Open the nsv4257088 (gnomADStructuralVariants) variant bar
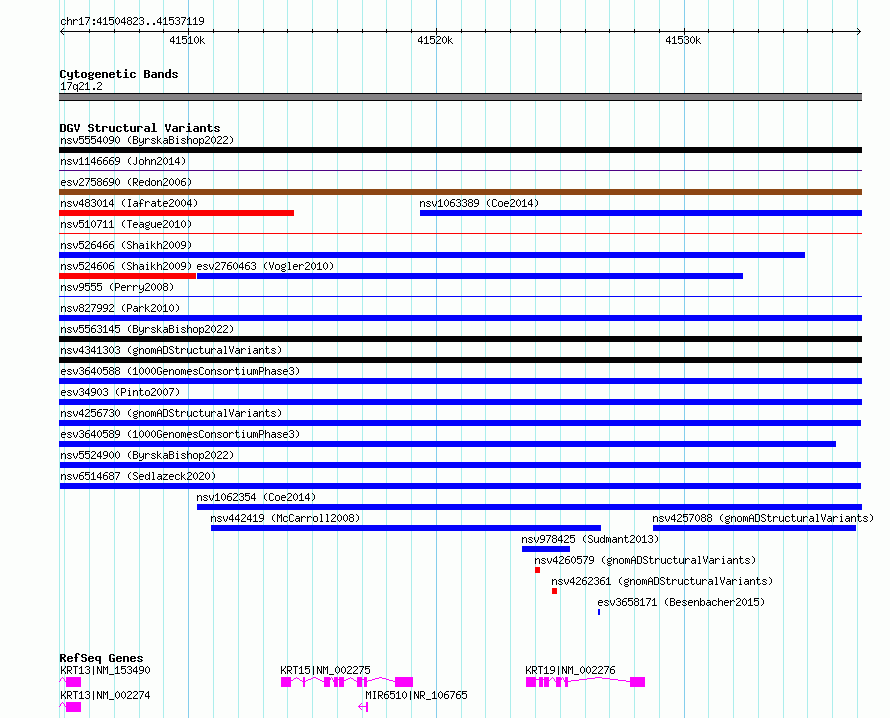The height and width of the screenshot is (718, 890). 754,528
